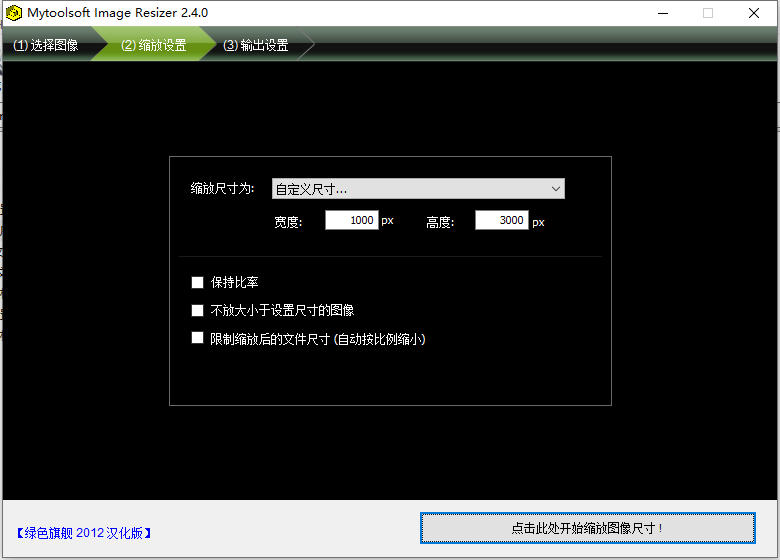Screen dimensions: 780x560
Task: Enable the 保持比率 checkbox
Action: (x=197, y=282)
